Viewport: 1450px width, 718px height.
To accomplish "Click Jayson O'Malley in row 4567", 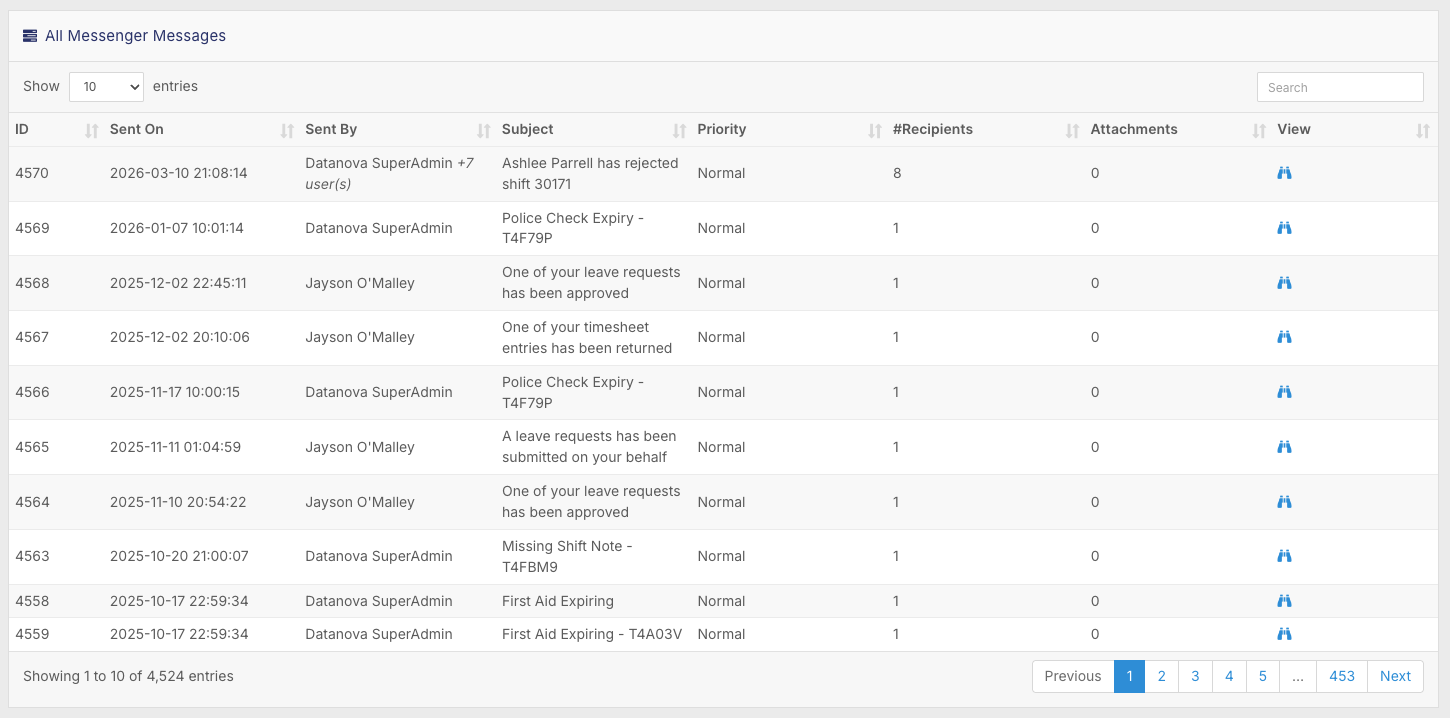I will 360,337.
